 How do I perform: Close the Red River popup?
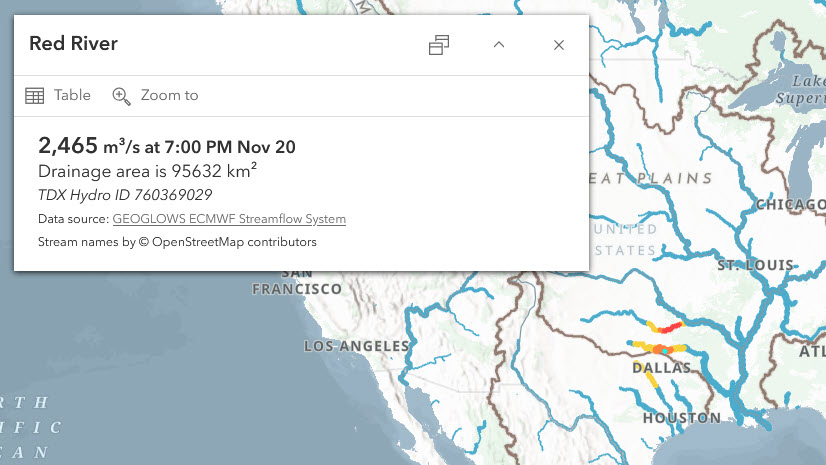tap(559, 45)
